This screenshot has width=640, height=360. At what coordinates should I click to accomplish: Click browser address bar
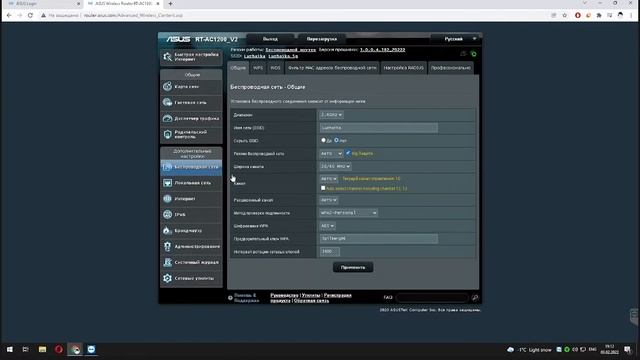point(294,15)
